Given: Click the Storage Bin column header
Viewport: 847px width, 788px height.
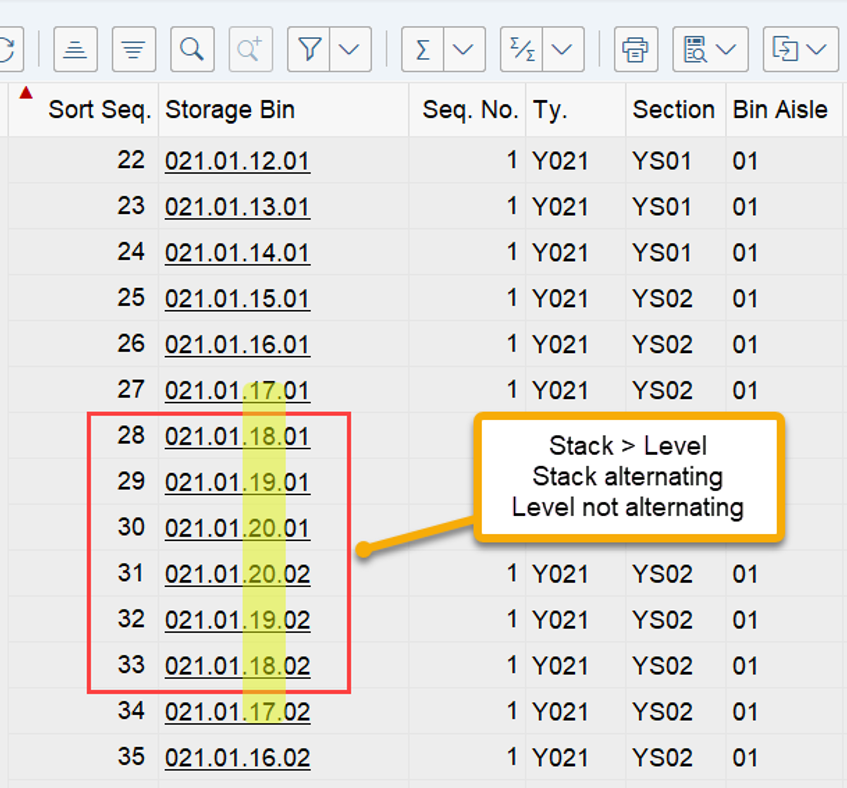Looking at the screenshot, I should pos(284,110).
